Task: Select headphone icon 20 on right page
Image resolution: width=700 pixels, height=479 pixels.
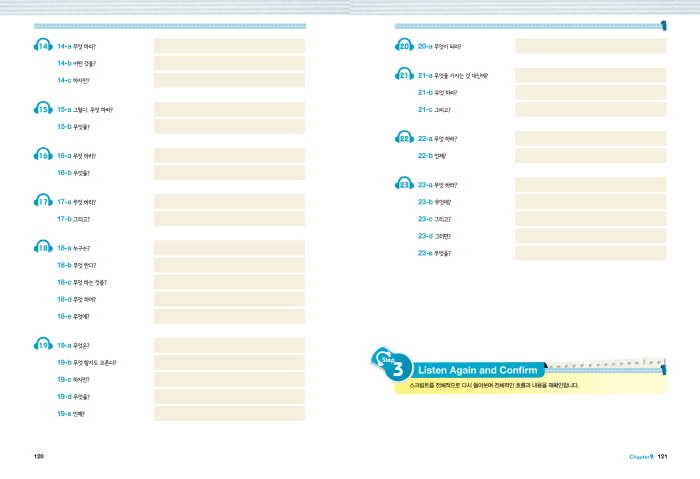Action: [404, 46]
